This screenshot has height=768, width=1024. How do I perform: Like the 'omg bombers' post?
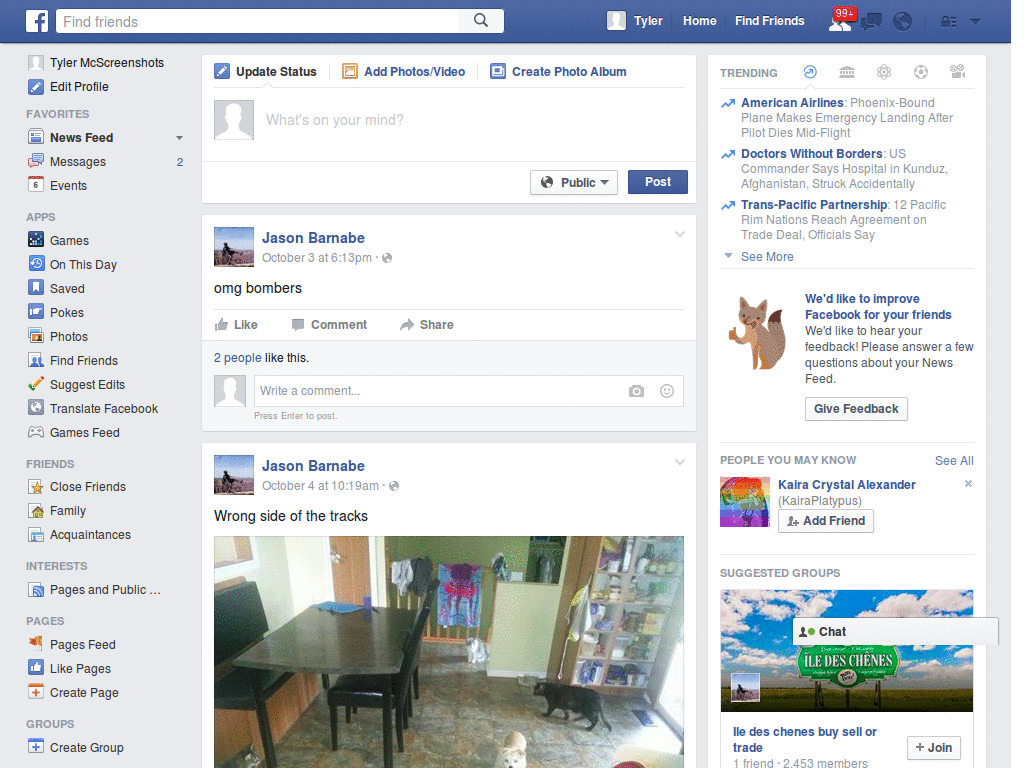click(x=236, y=325)
